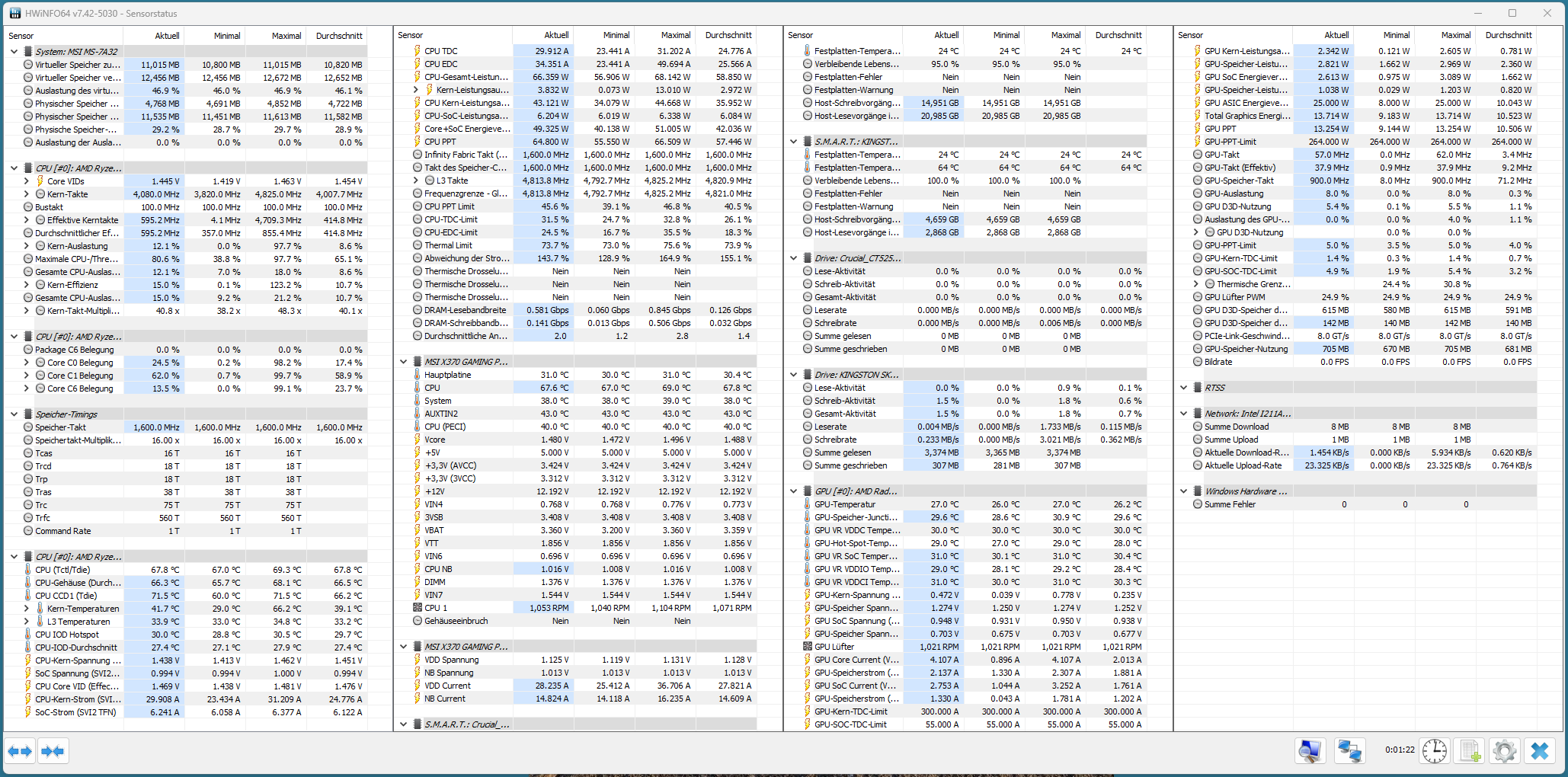Viewport: 1568px width, 777px height.
Task: Click chip icon of GPU [#0]: AMD Rad... group
Action: point(807,491)
